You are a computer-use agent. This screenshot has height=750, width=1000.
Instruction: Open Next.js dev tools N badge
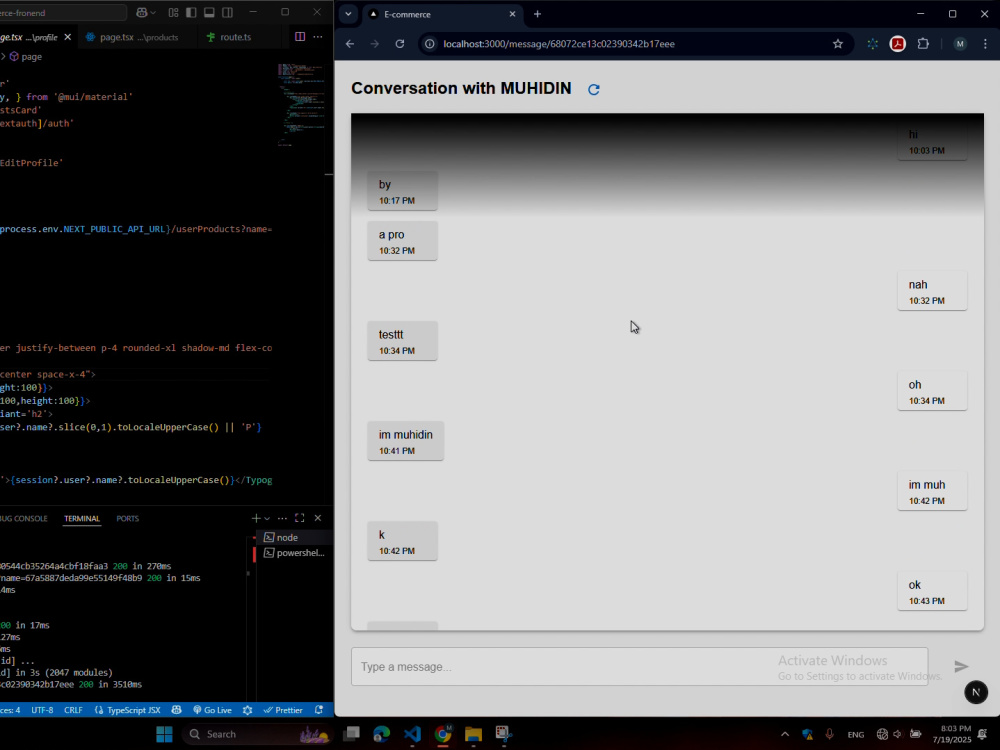click(x=976, y=692)
